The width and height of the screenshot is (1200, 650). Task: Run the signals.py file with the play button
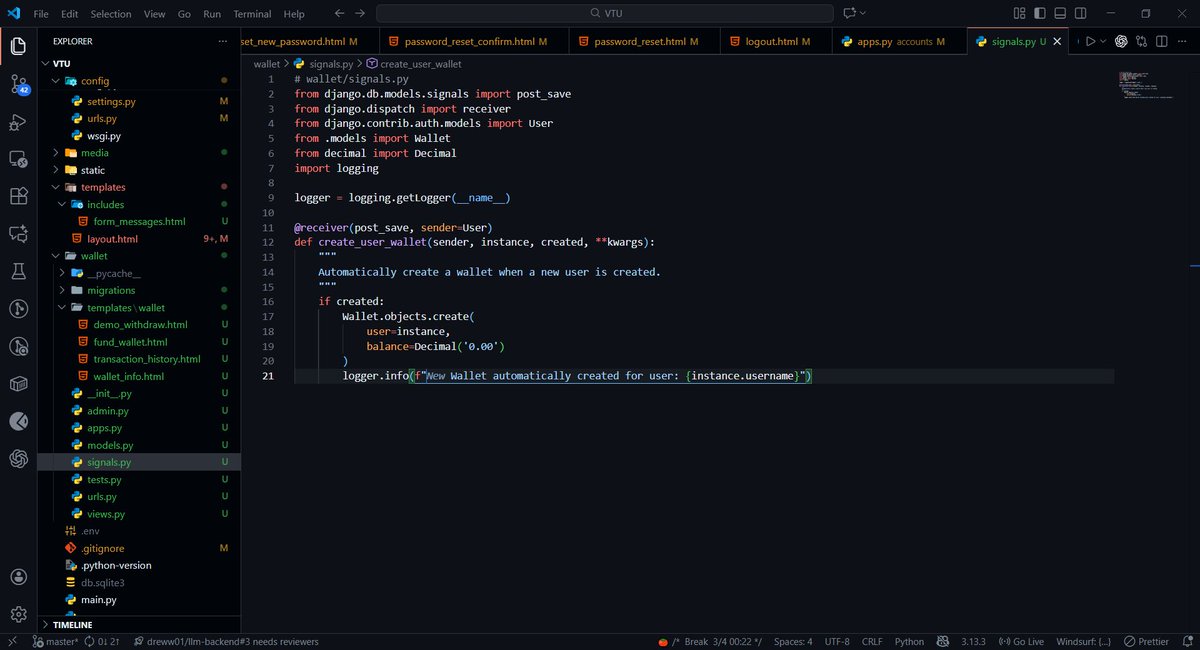point(1091,41)
